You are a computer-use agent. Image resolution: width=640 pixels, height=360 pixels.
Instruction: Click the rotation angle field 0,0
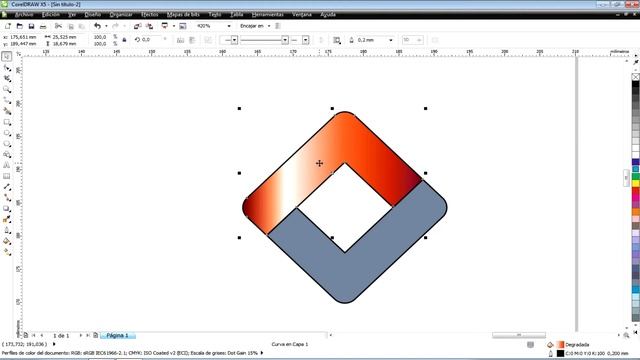(151, 40)
